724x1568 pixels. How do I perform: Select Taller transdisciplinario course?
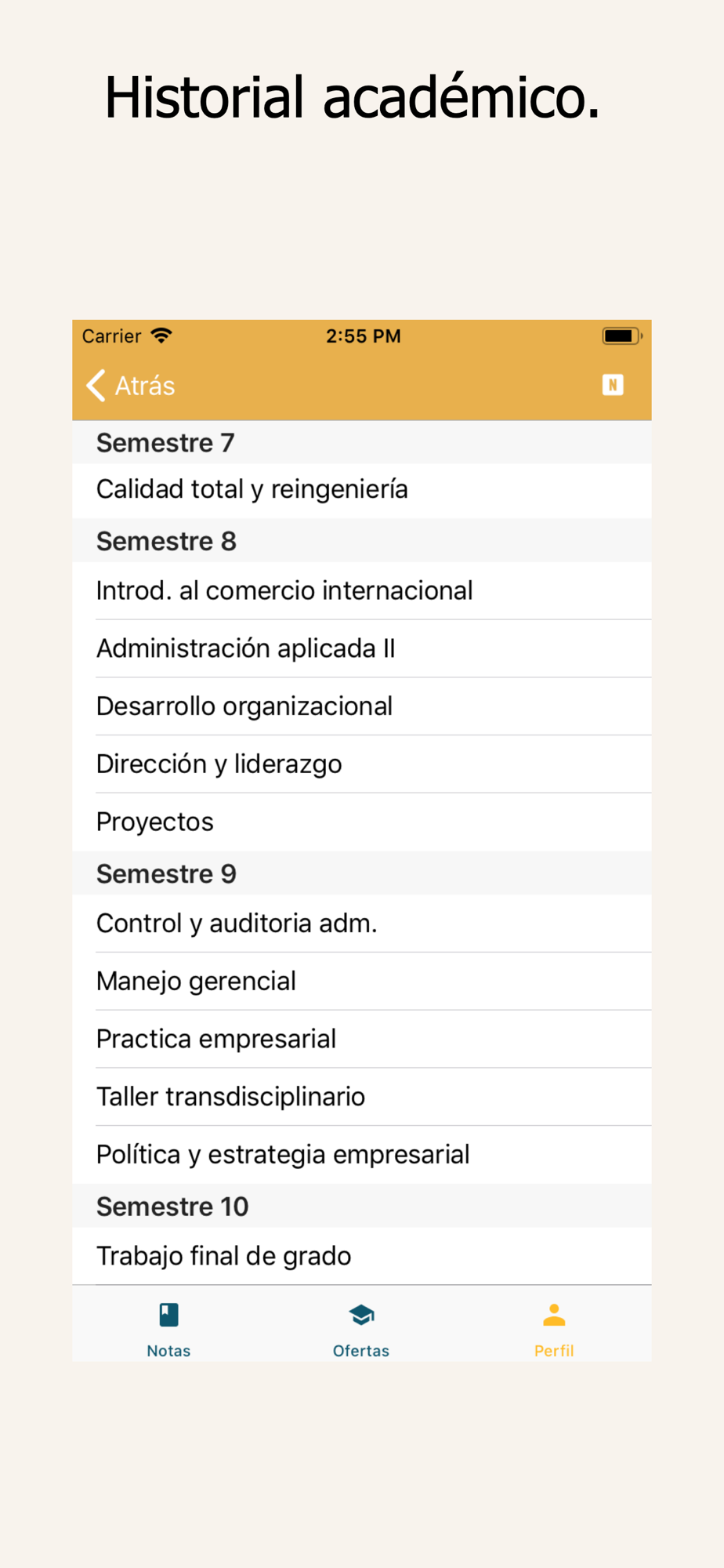362,1097
